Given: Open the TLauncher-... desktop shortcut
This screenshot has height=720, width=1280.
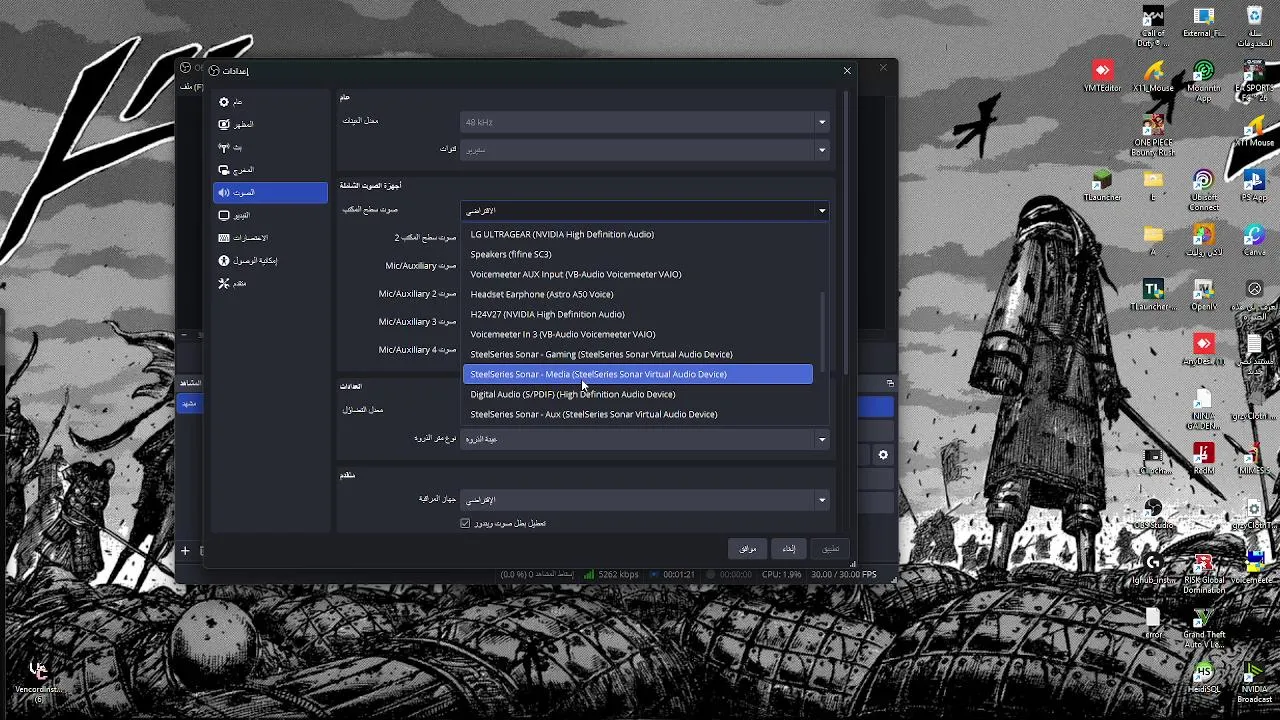Looking at the screenshot, I should (x=1153, y=296).
